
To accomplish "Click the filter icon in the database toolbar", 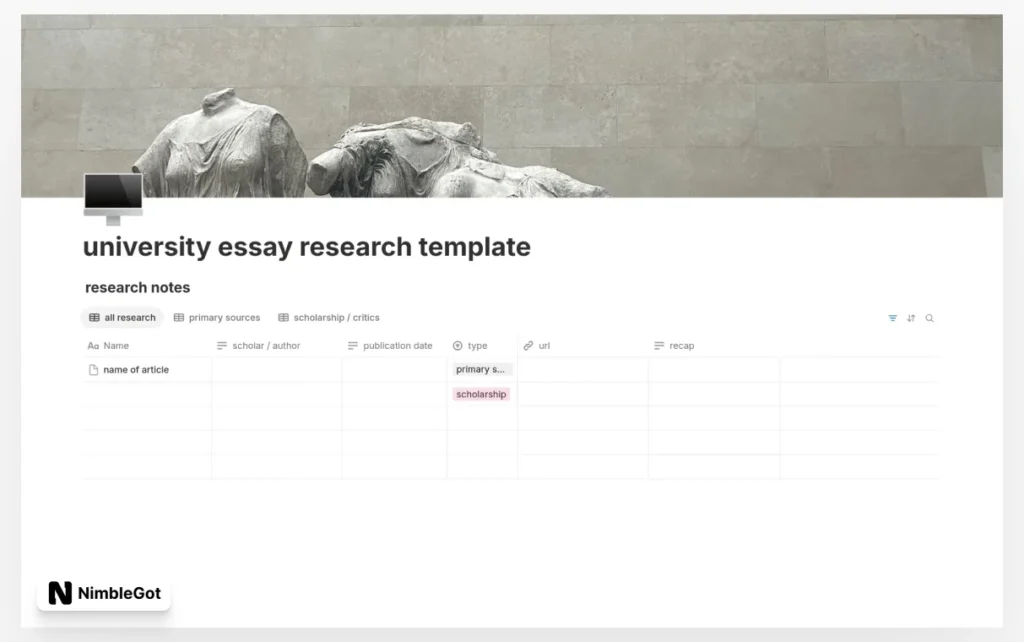I will pyautogui.click(x=892, y=318).
